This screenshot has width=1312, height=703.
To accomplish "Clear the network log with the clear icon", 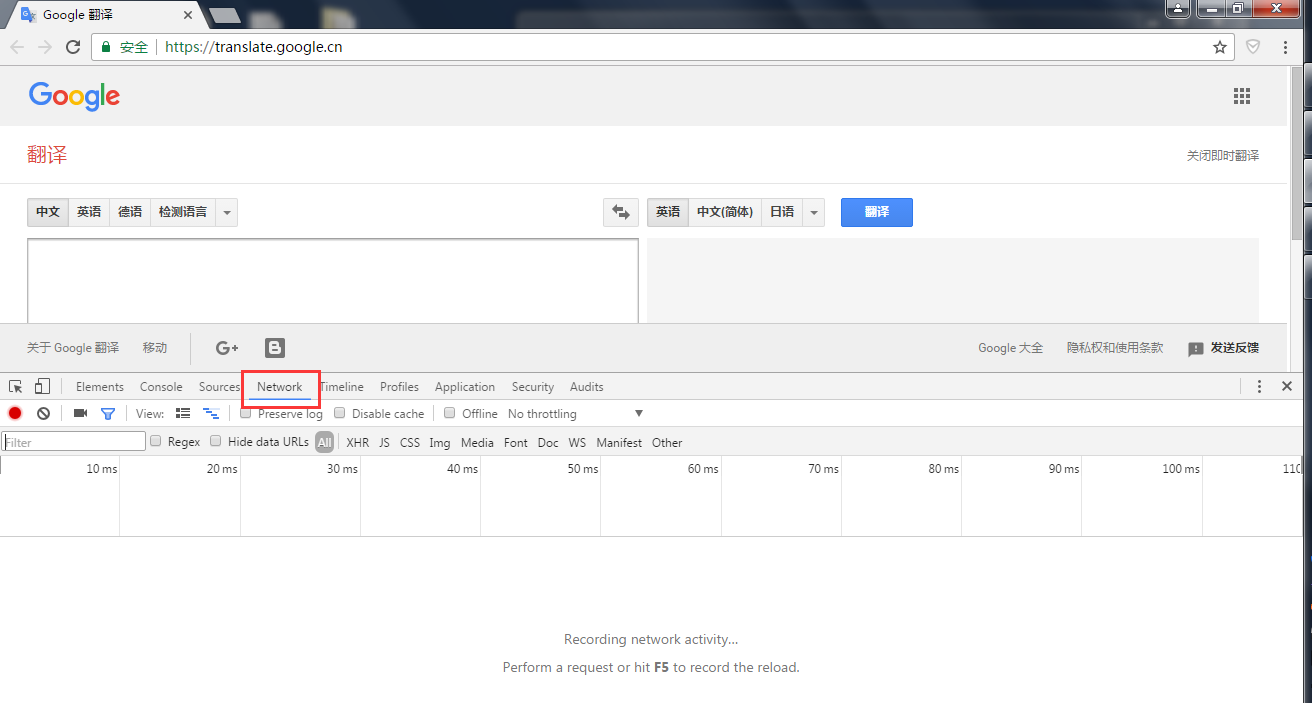I will click(43, 413).
